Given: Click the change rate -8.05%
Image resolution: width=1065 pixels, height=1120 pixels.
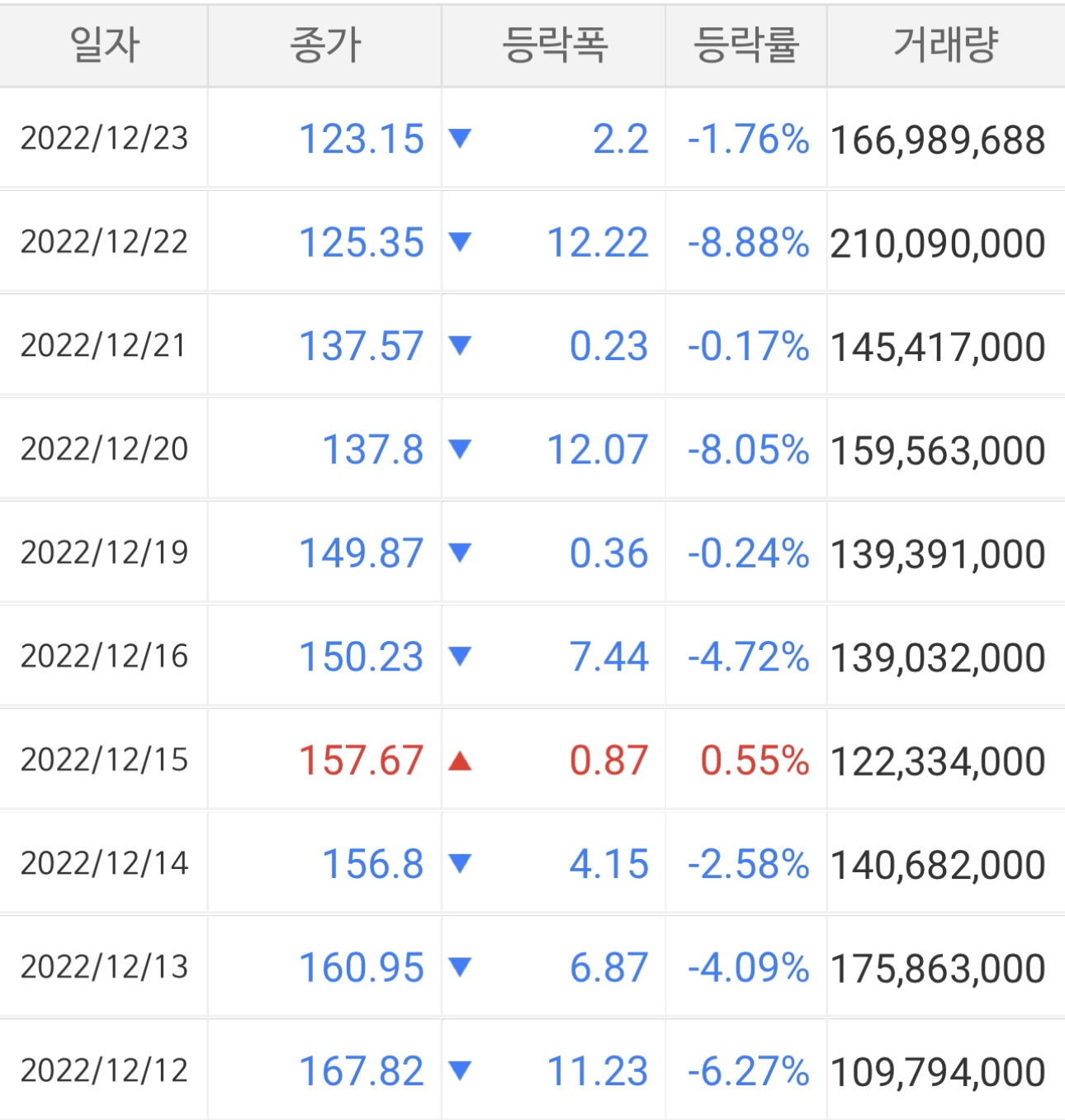Looking at the screenshot, I should pos(748,450).
